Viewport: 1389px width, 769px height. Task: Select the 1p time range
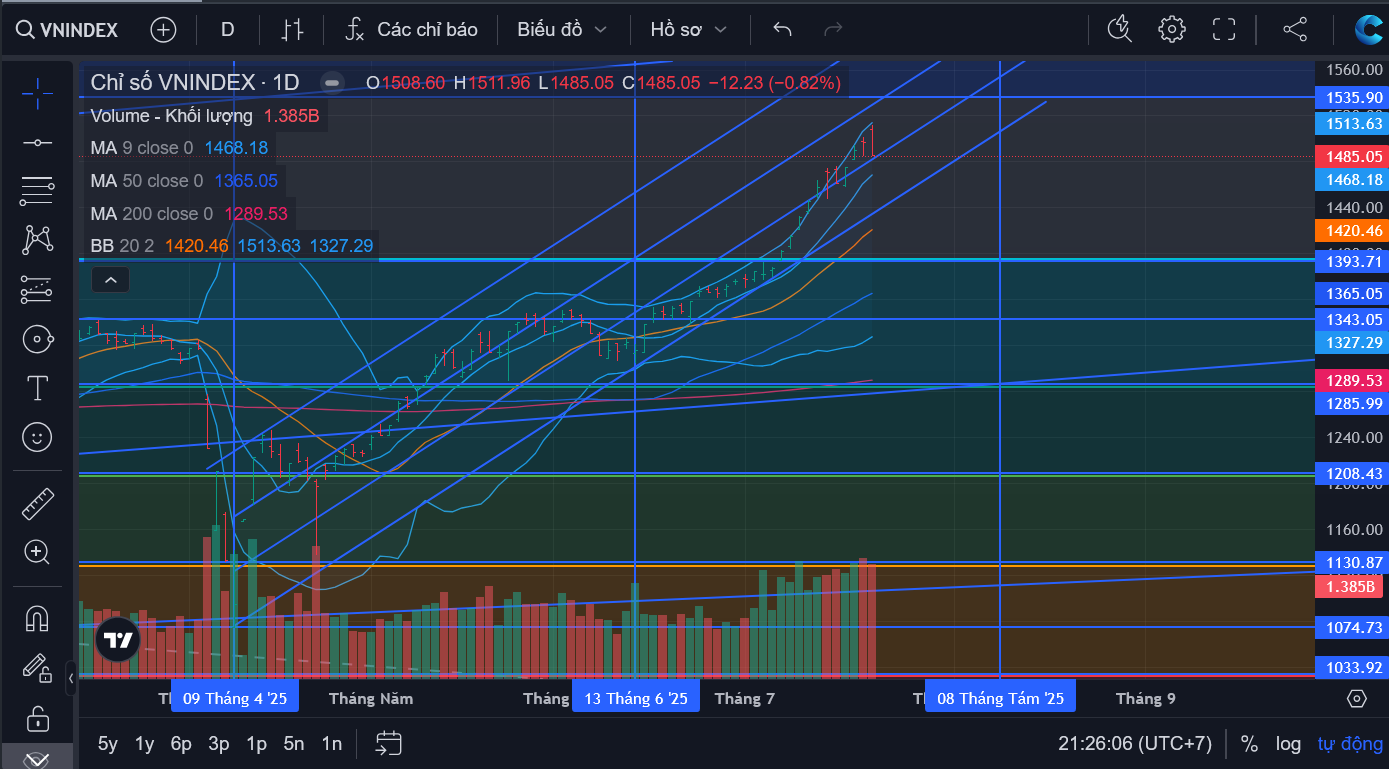(x=257, y=744)
